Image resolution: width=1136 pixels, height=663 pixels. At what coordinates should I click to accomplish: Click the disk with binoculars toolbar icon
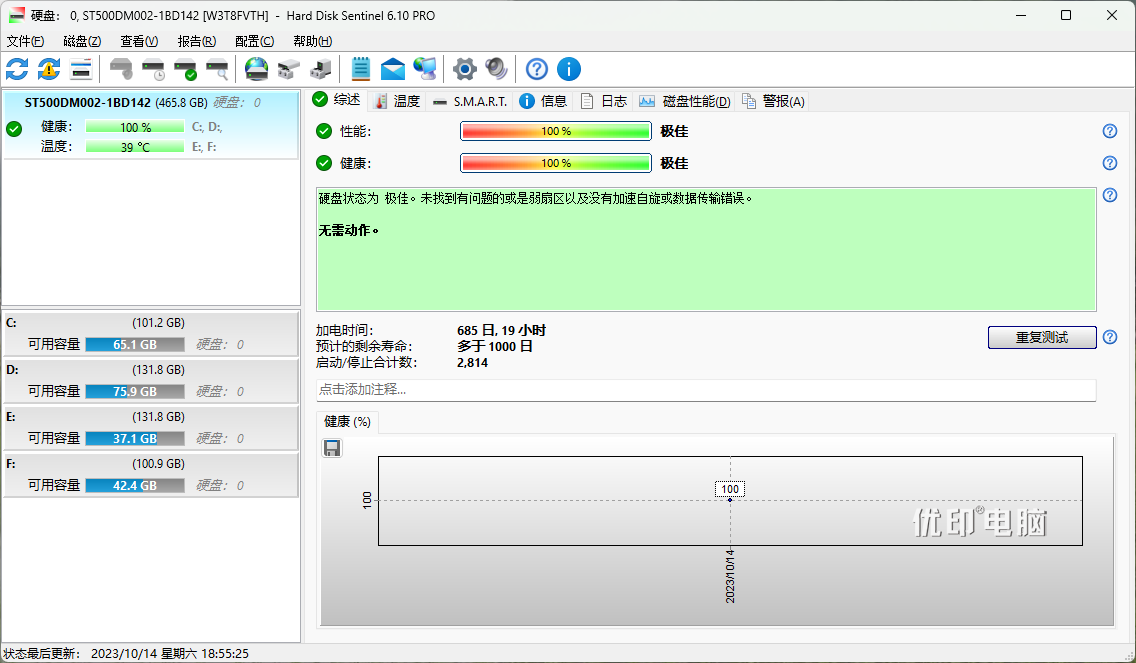(x=288, y=70)
